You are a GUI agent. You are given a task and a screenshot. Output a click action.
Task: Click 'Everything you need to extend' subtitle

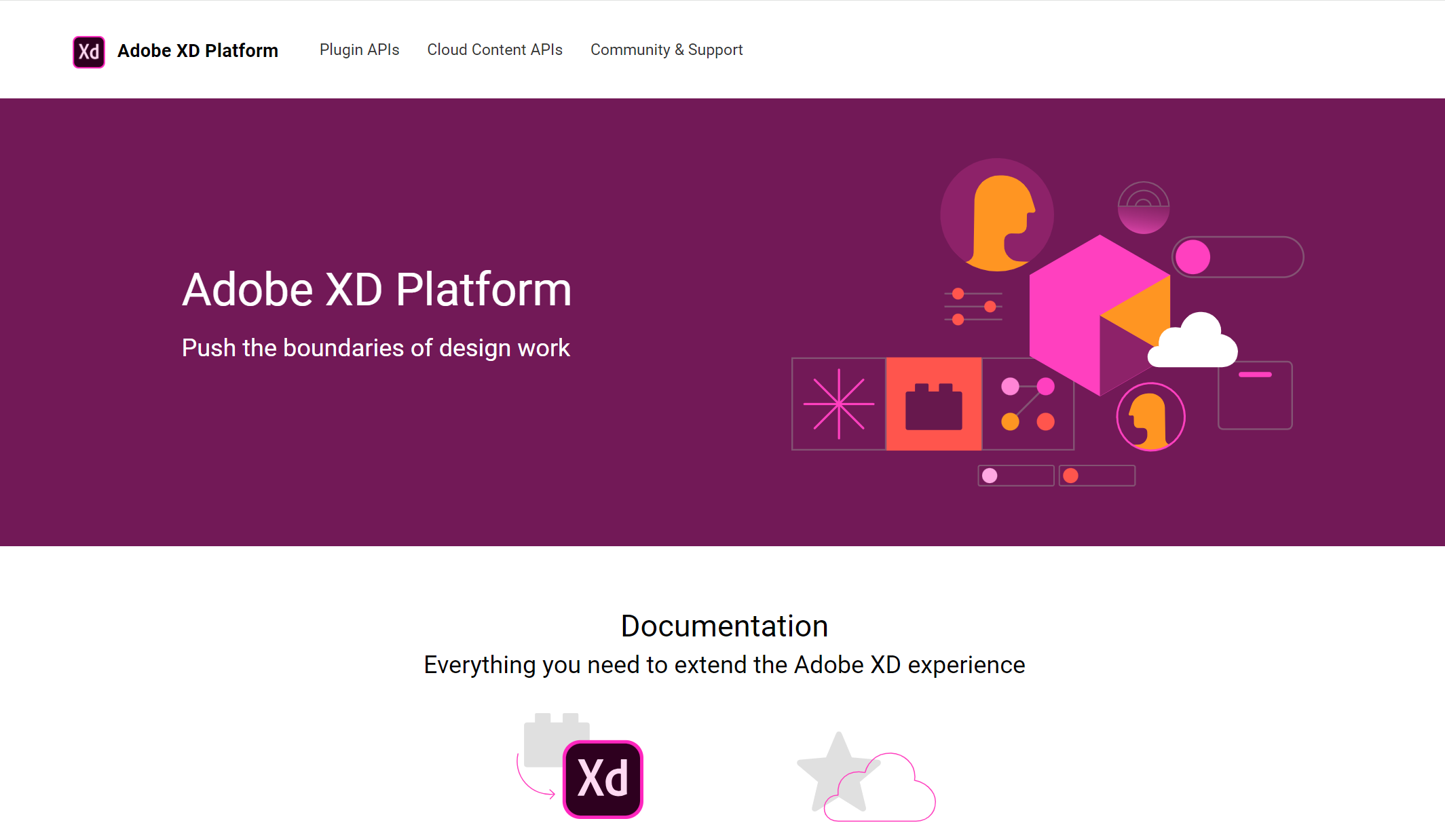point(724,665)
